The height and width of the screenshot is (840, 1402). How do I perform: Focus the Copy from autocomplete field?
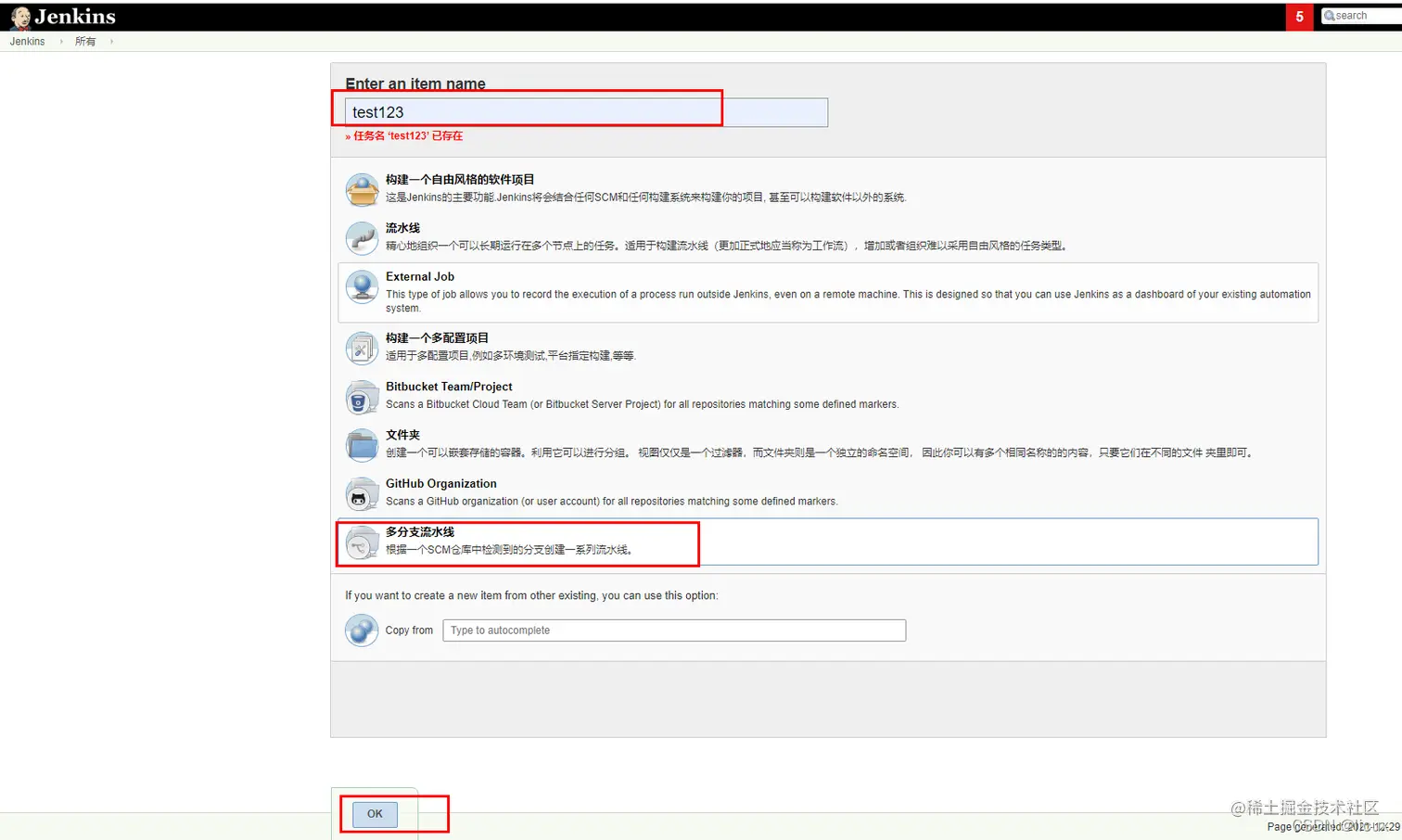[x=674, y=630]
